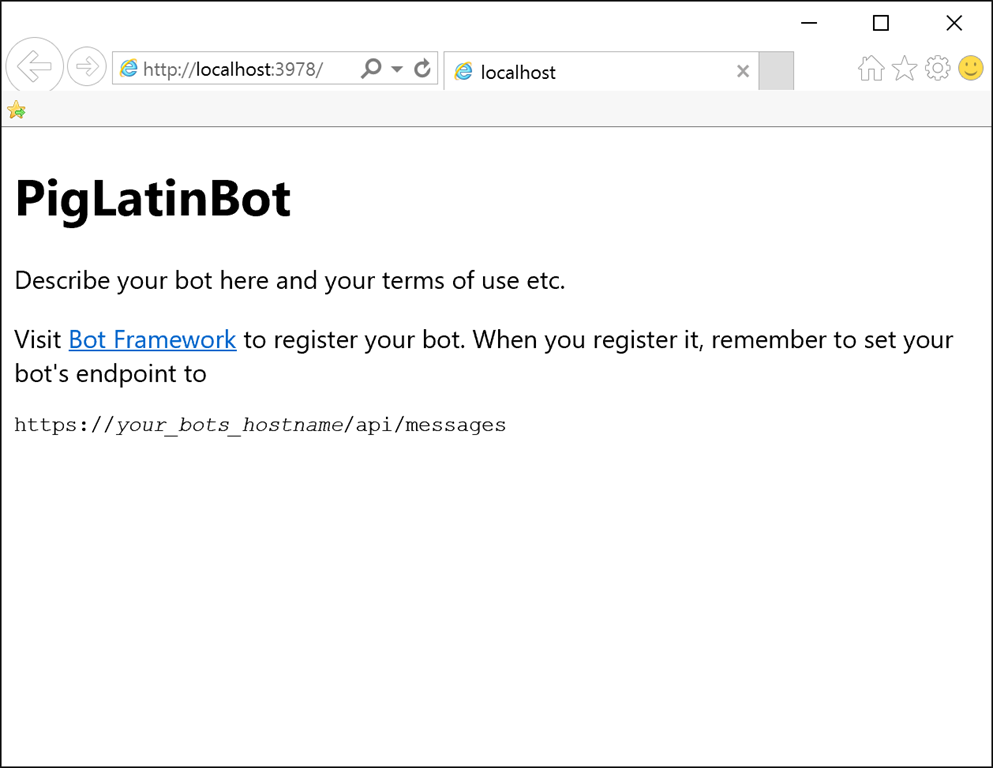The width and height of the screenshot is (993, 768).
Task: Click the magnifying glass search icon
Action: point(371,69)
